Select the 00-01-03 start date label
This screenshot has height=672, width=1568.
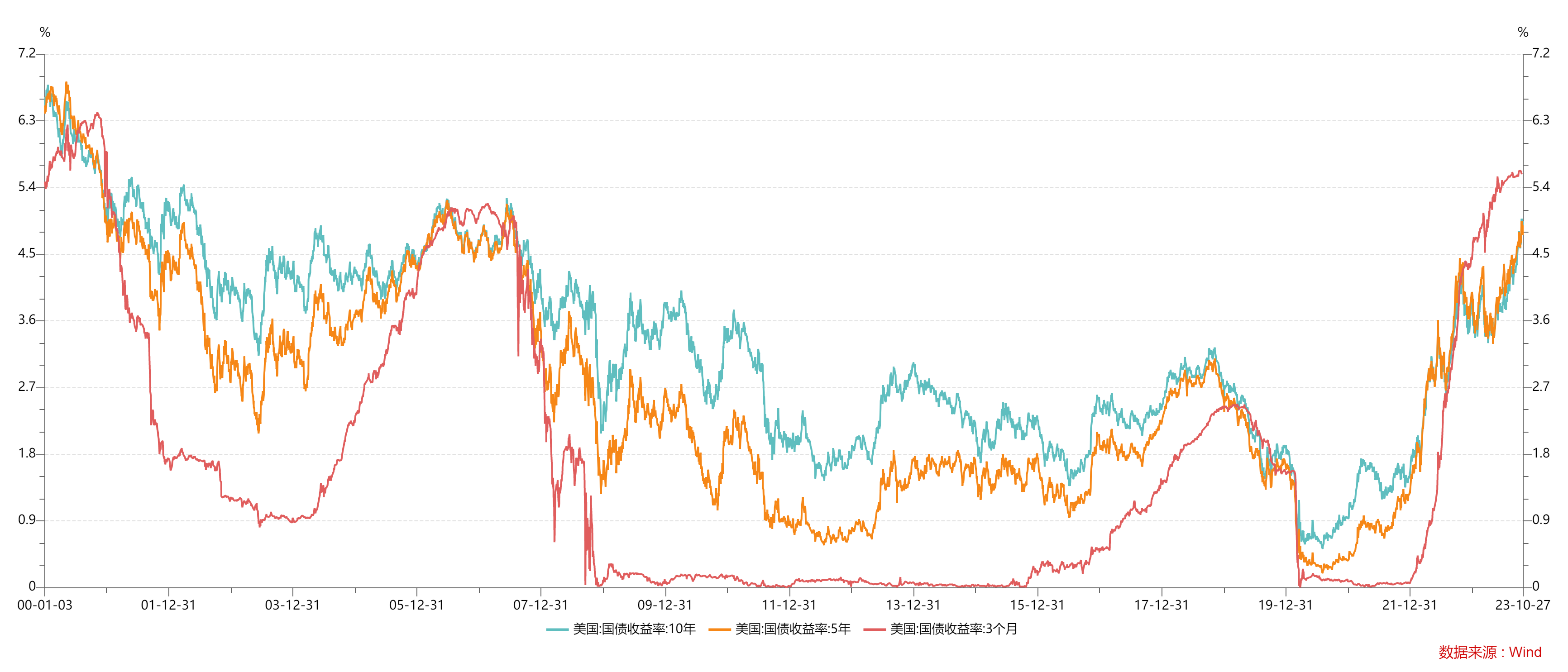[x=44, y=605]
